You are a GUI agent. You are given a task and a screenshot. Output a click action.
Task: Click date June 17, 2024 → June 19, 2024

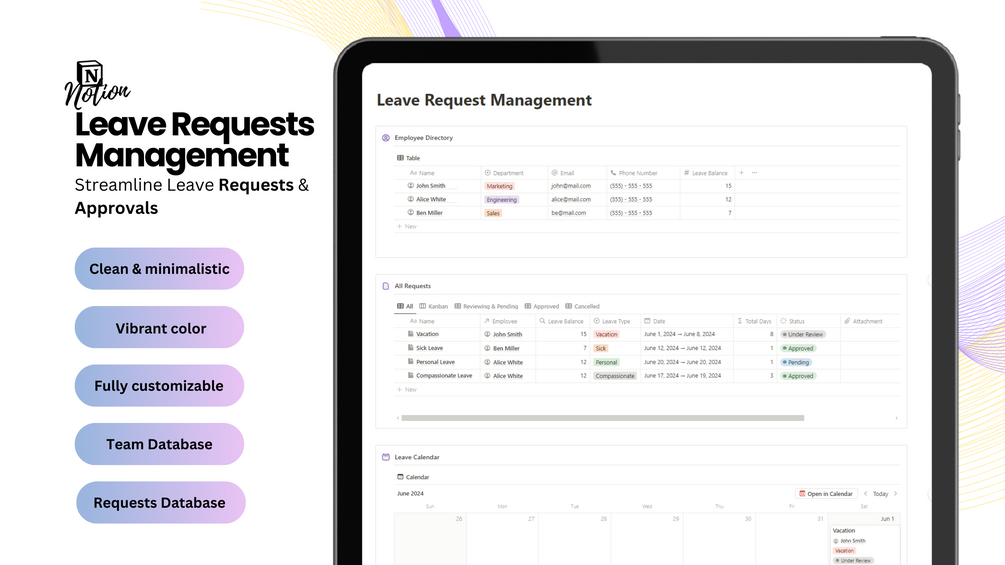coord(682,376)
